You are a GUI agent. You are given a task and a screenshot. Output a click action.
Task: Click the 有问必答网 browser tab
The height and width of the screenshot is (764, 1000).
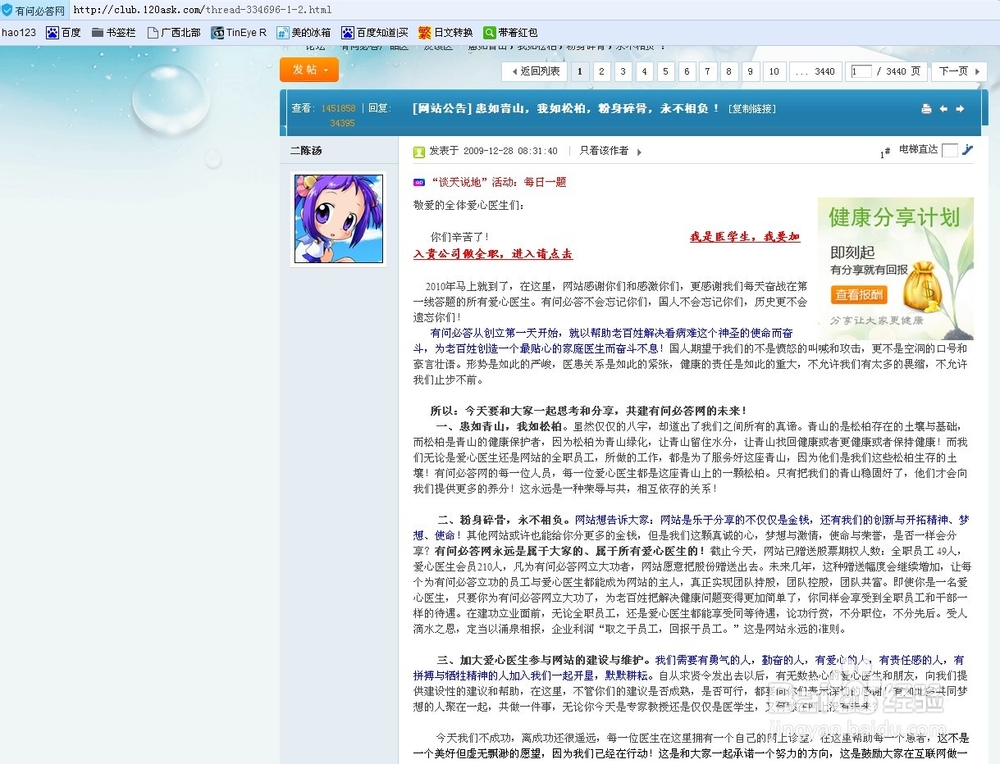[x=33, y=10]
